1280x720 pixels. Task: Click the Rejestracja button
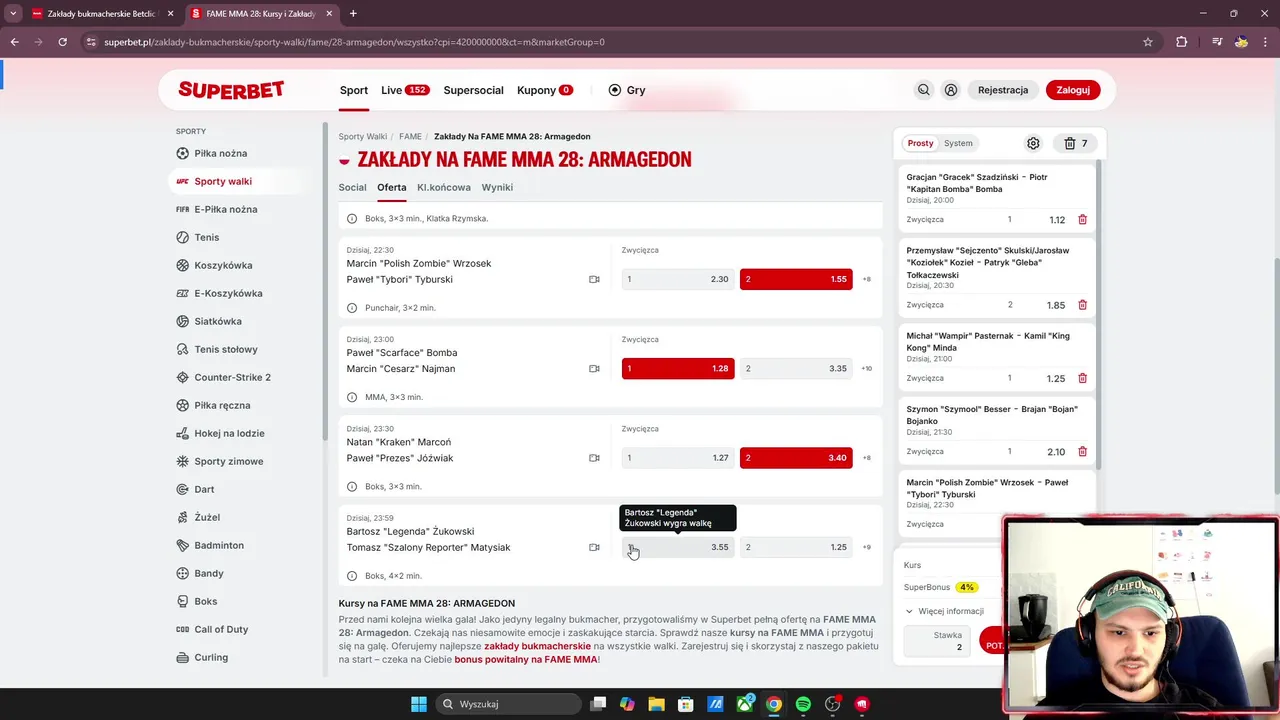click(x=1003, y=90)
